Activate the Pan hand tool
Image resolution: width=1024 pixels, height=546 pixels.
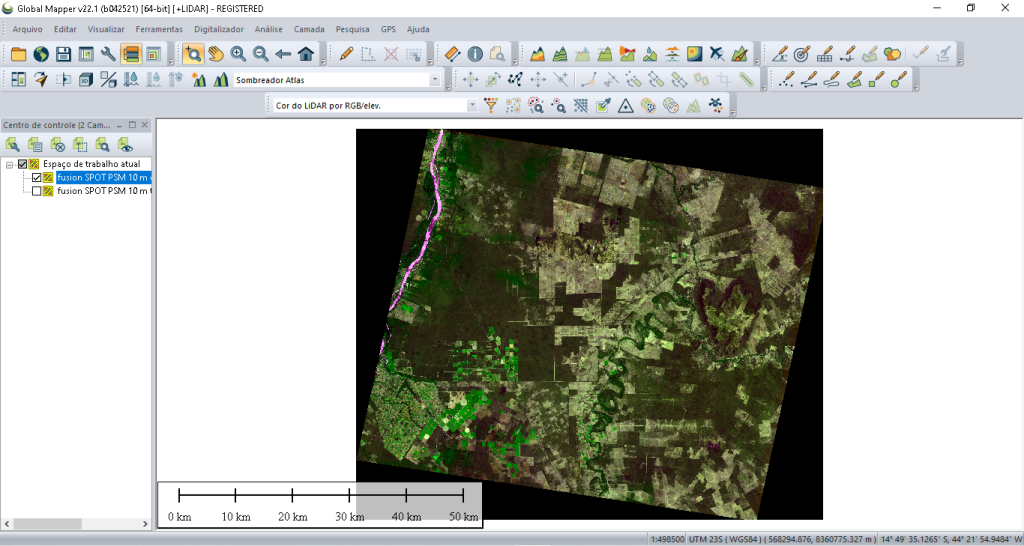(x=215, y=54)
